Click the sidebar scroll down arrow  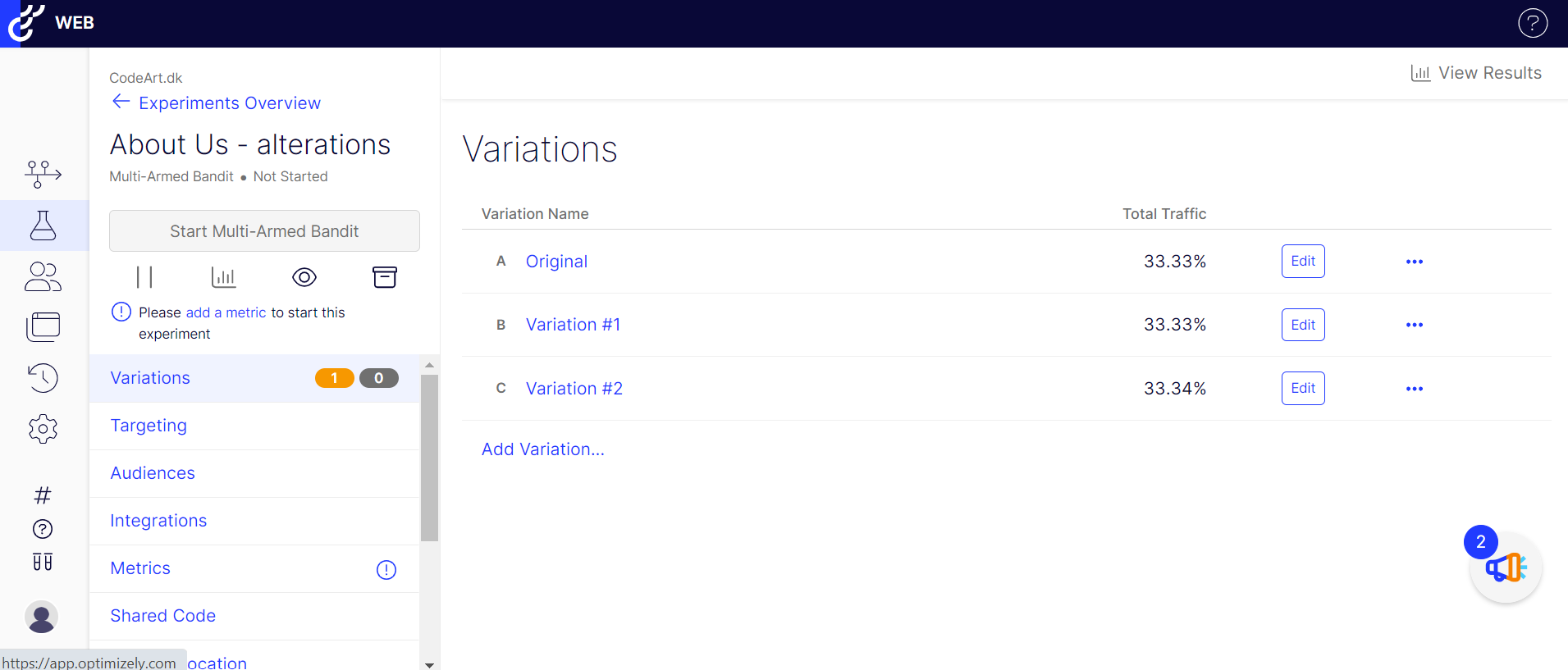(x=429, y=664)
